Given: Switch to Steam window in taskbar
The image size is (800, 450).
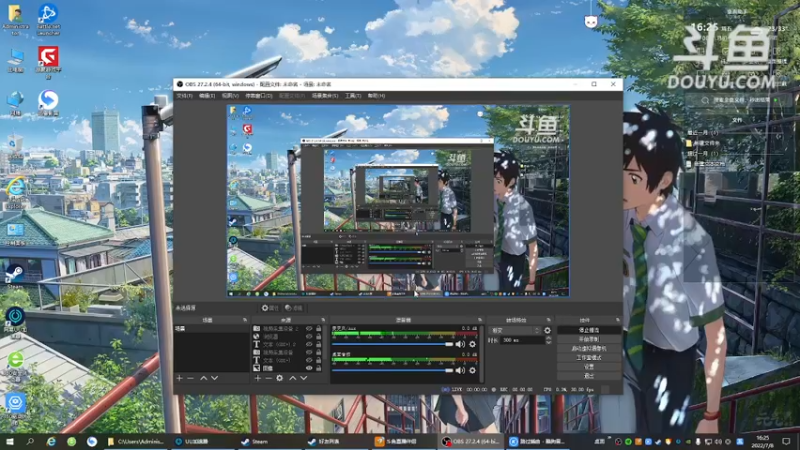Looking at the screenshot, I should [x=269, y=441].
